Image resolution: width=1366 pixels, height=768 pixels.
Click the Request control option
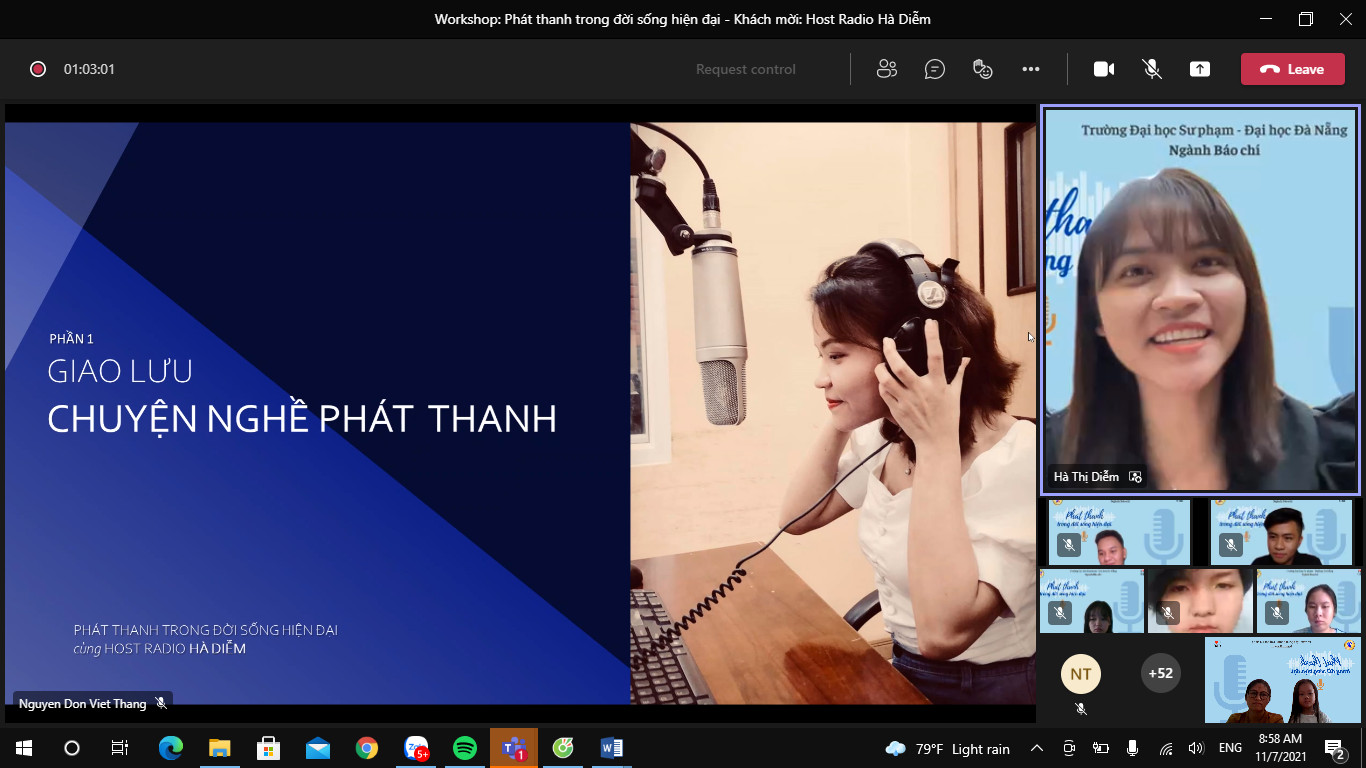click(x=746, y=69)
